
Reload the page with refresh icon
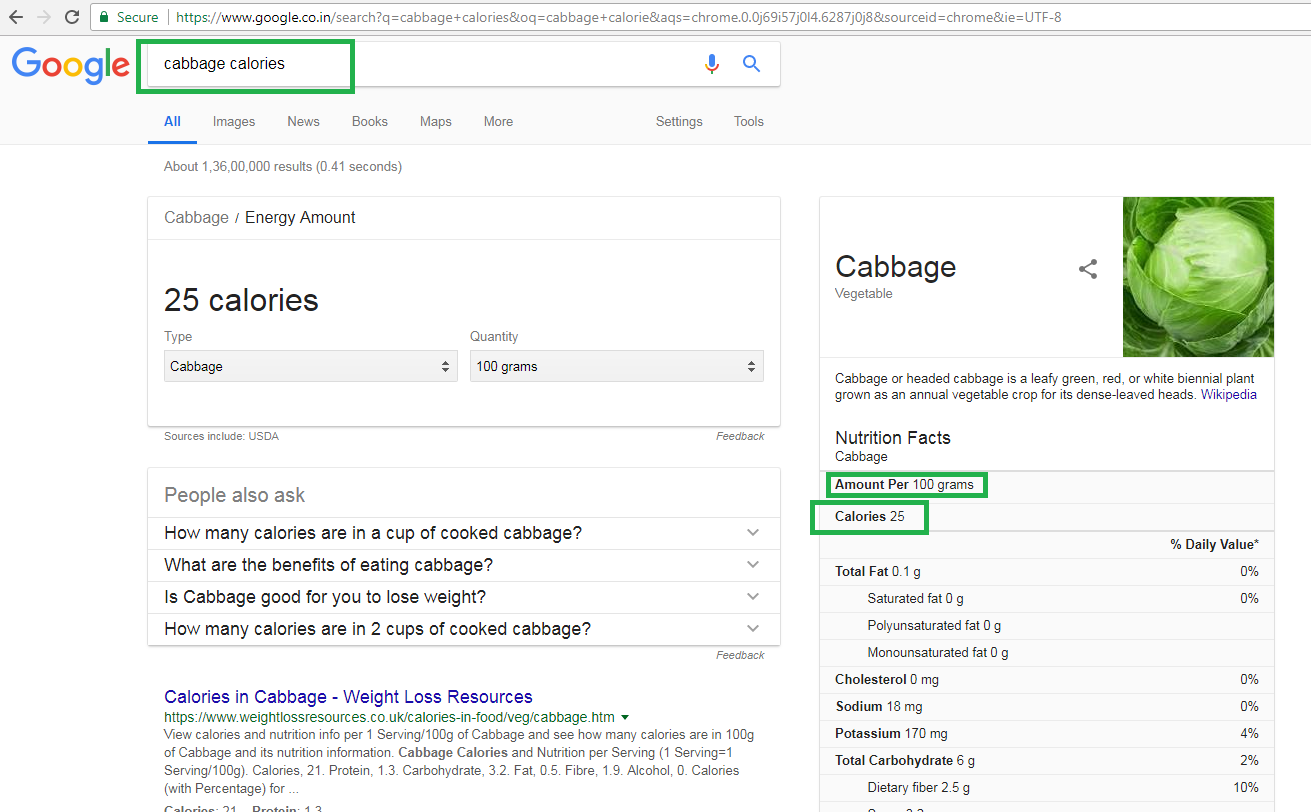72,17
